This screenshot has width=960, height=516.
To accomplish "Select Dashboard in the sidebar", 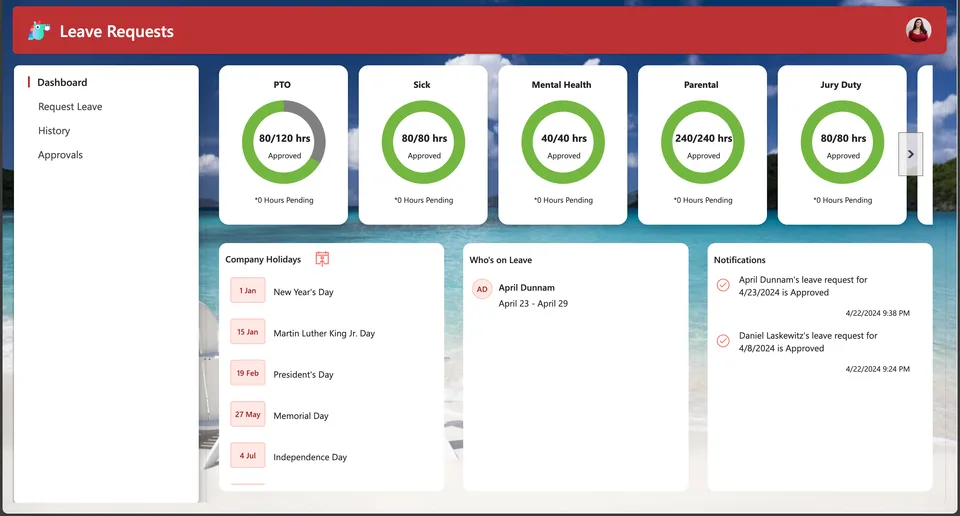I will [62, 82].
